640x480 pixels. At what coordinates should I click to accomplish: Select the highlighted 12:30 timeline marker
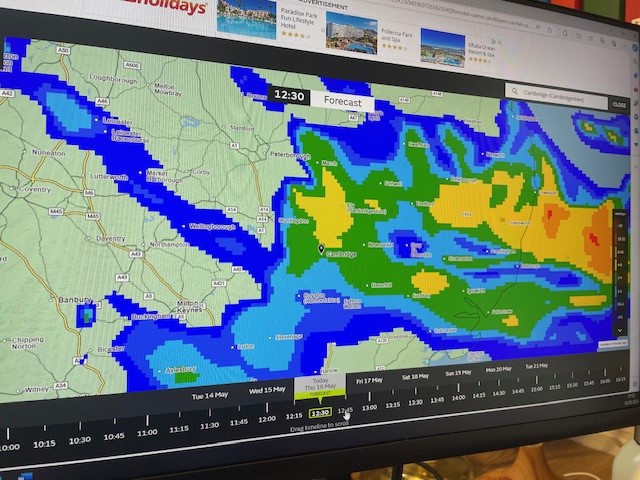coord(320,412)
